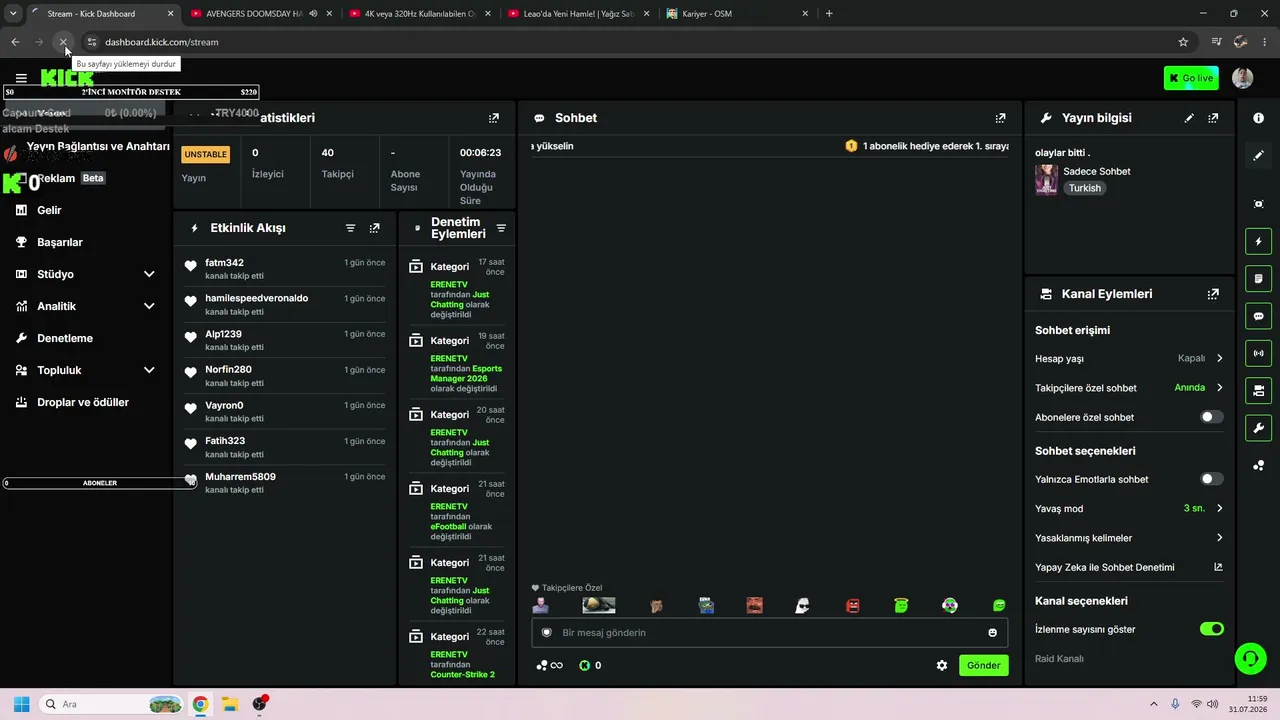The width and height of the screenshot is (1280, 720).
Task: Turn off İzlenme sayısını göster switch
Action: (x=1211, y=629)
